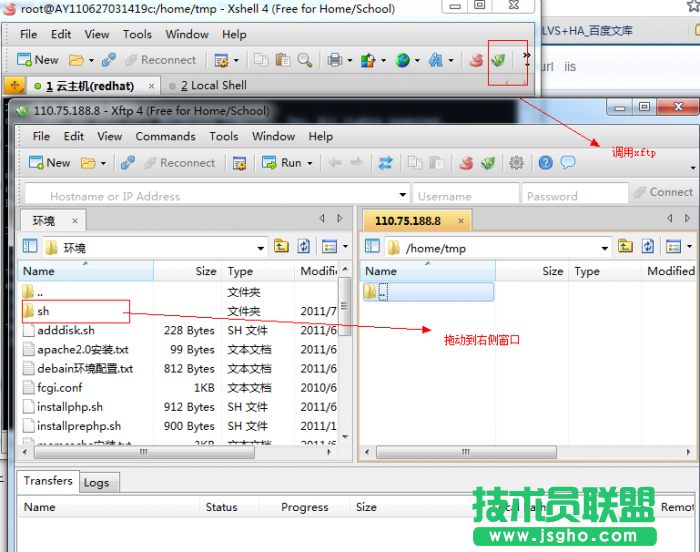Click Back arrow in Xftp toolbar
700x552 pixels.
point(335,163)
